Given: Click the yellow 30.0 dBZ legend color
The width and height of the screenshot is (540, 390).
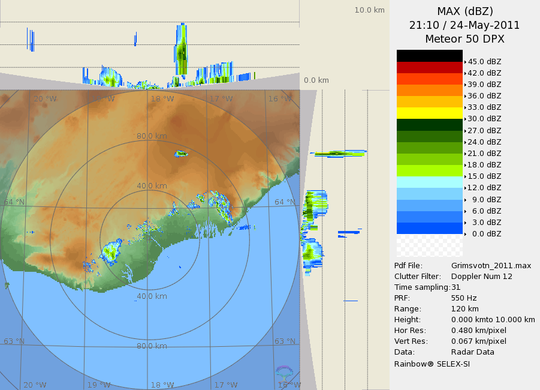Looking at the screenshot, I should pyautogui.click(x=429, y=113).
